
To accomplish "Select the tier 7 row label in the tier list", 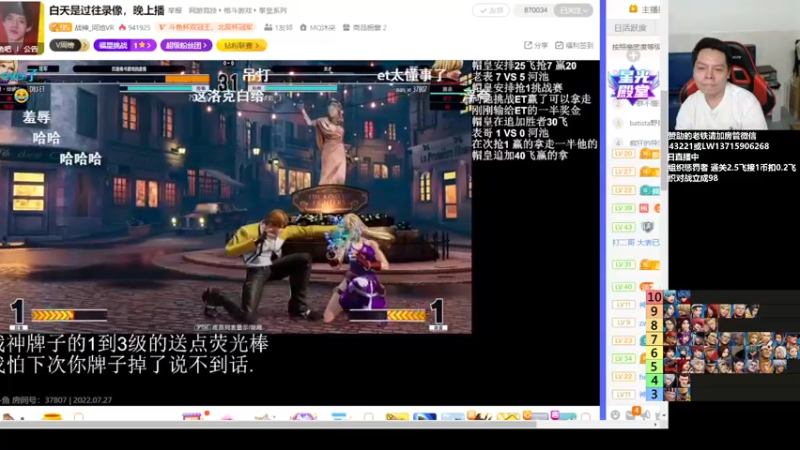I will [x=654, y=339].
